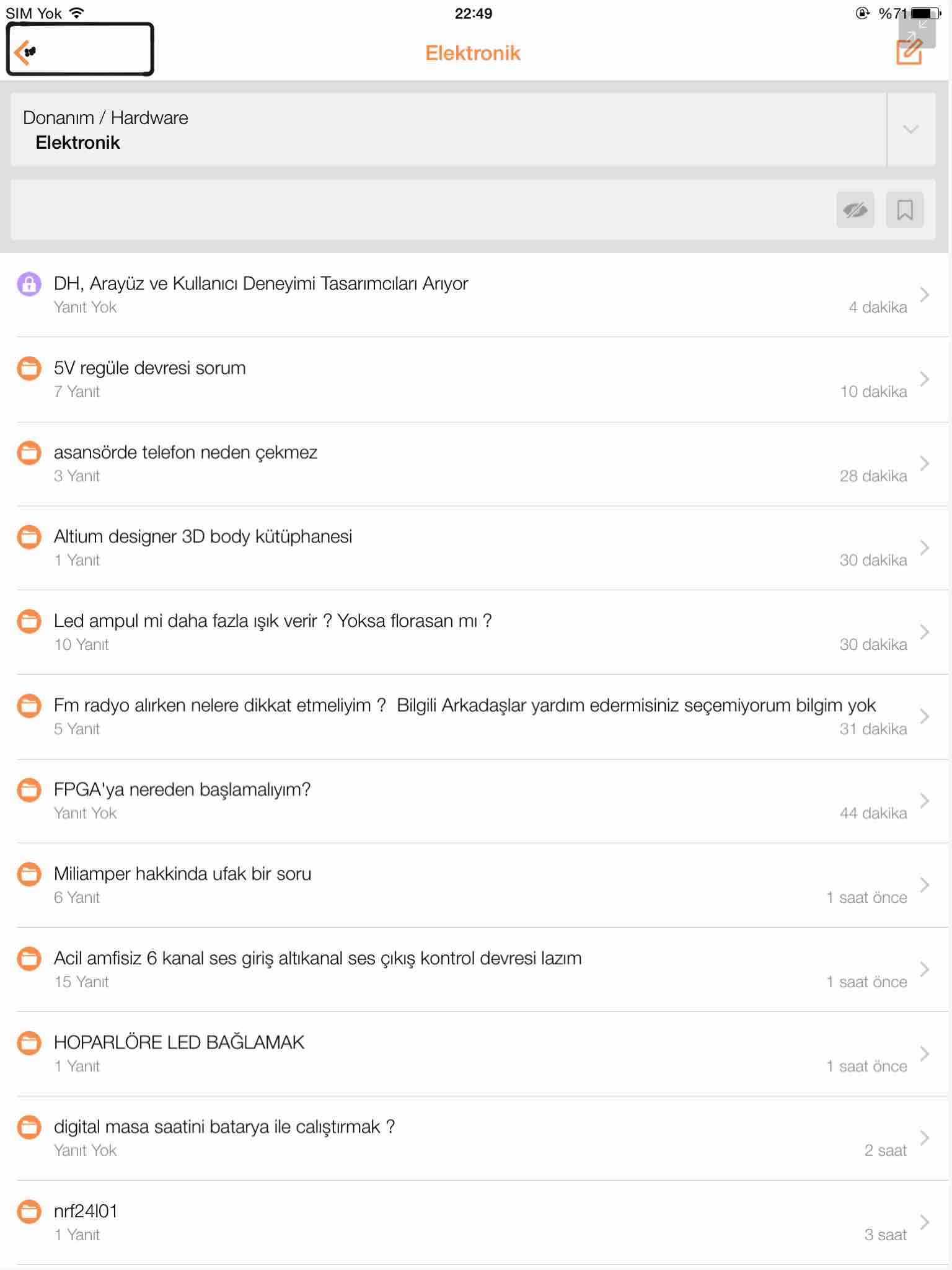Open chevron of HOPARLÖRE LED BAĞLAMAK row
The width and height of the screenshot is (952, 1270).
click(924, 1054)
